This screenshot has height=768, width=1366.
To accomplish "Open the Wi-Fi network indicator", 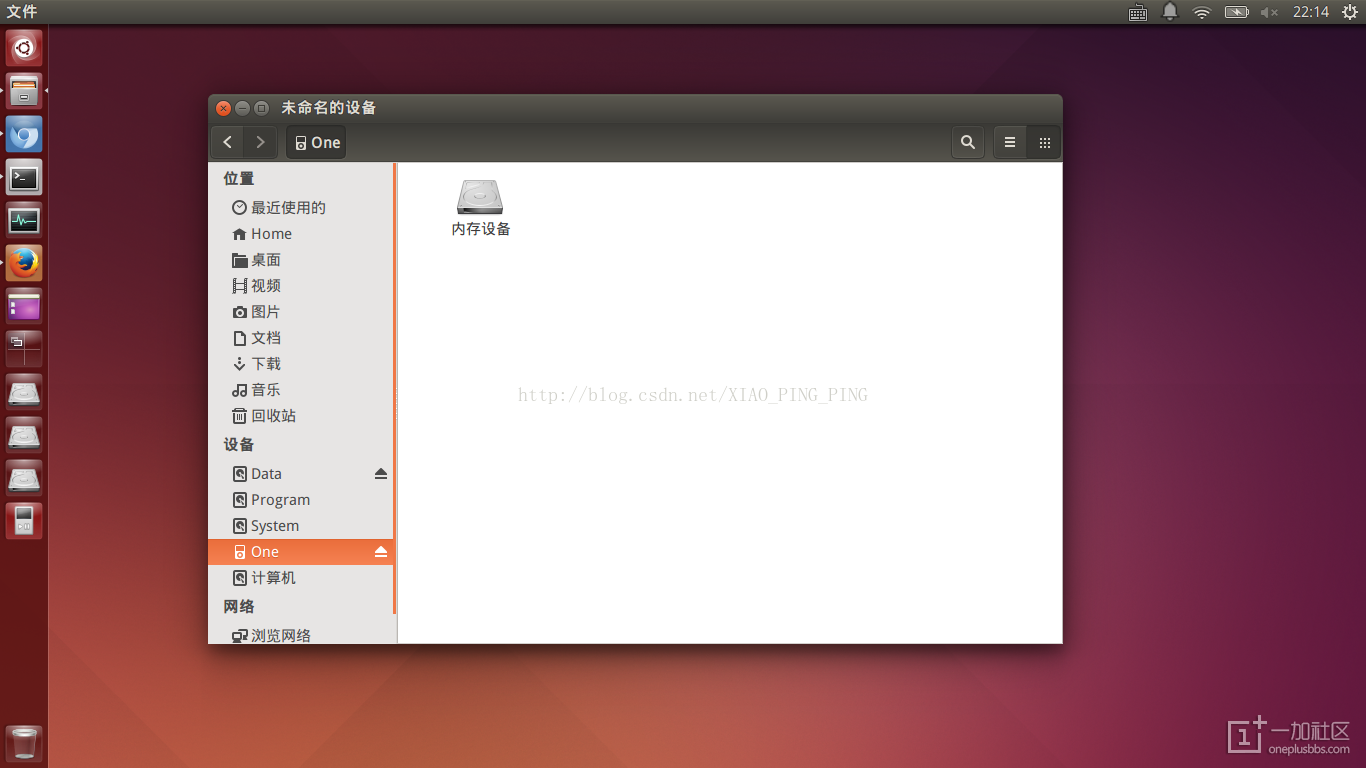I will pyautogui.click(x=1202, y=12).
